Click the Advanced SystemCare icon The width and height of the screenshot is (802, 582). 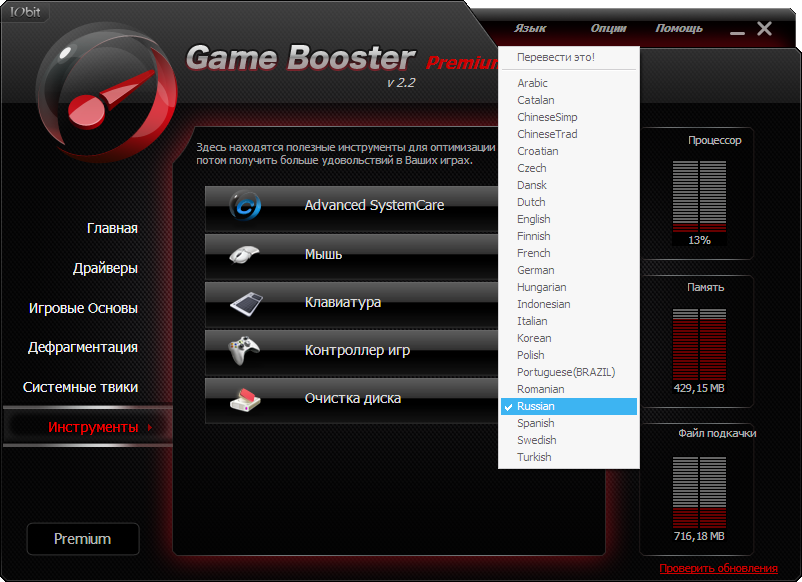[245, 206]
